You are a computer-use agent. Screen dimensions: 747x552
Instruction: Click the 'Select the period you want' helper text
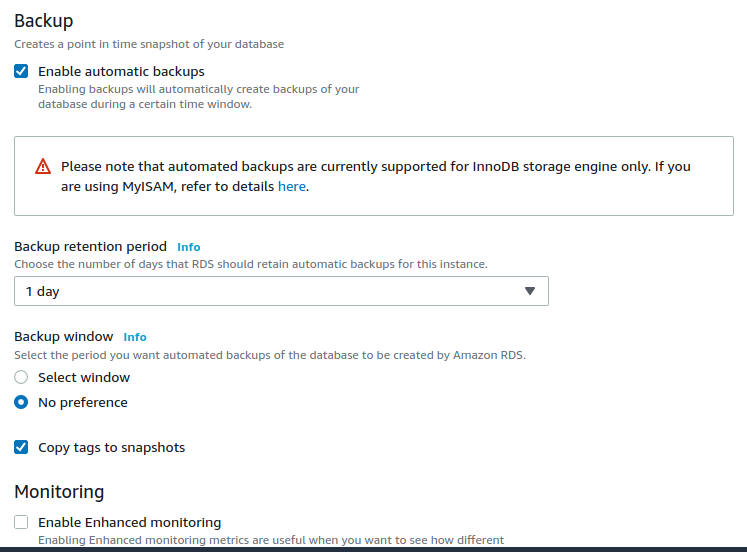tap(270, 355)
